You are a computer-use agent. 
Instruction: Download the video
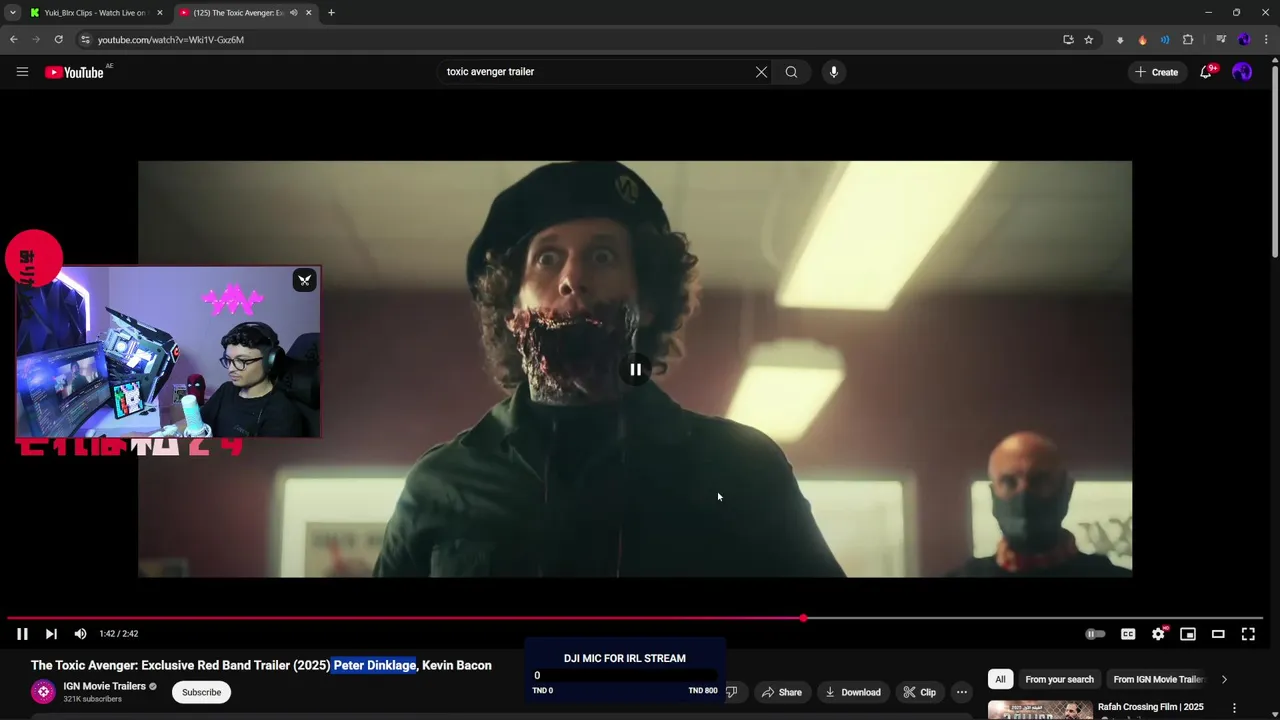pyautogui.click(x=853, y=692)
